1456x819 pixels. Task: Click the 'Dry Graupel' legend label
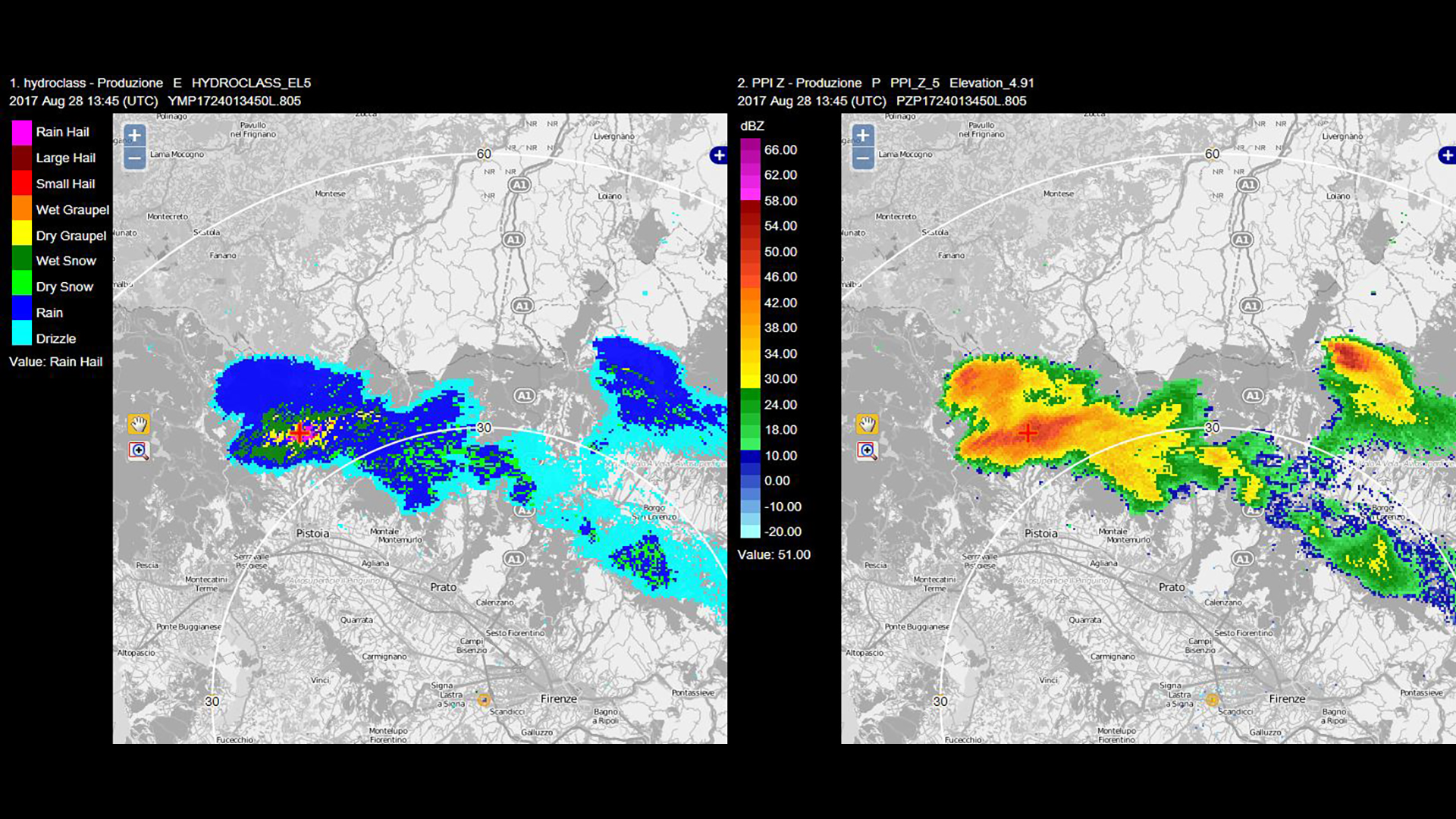tap(71, 236)
